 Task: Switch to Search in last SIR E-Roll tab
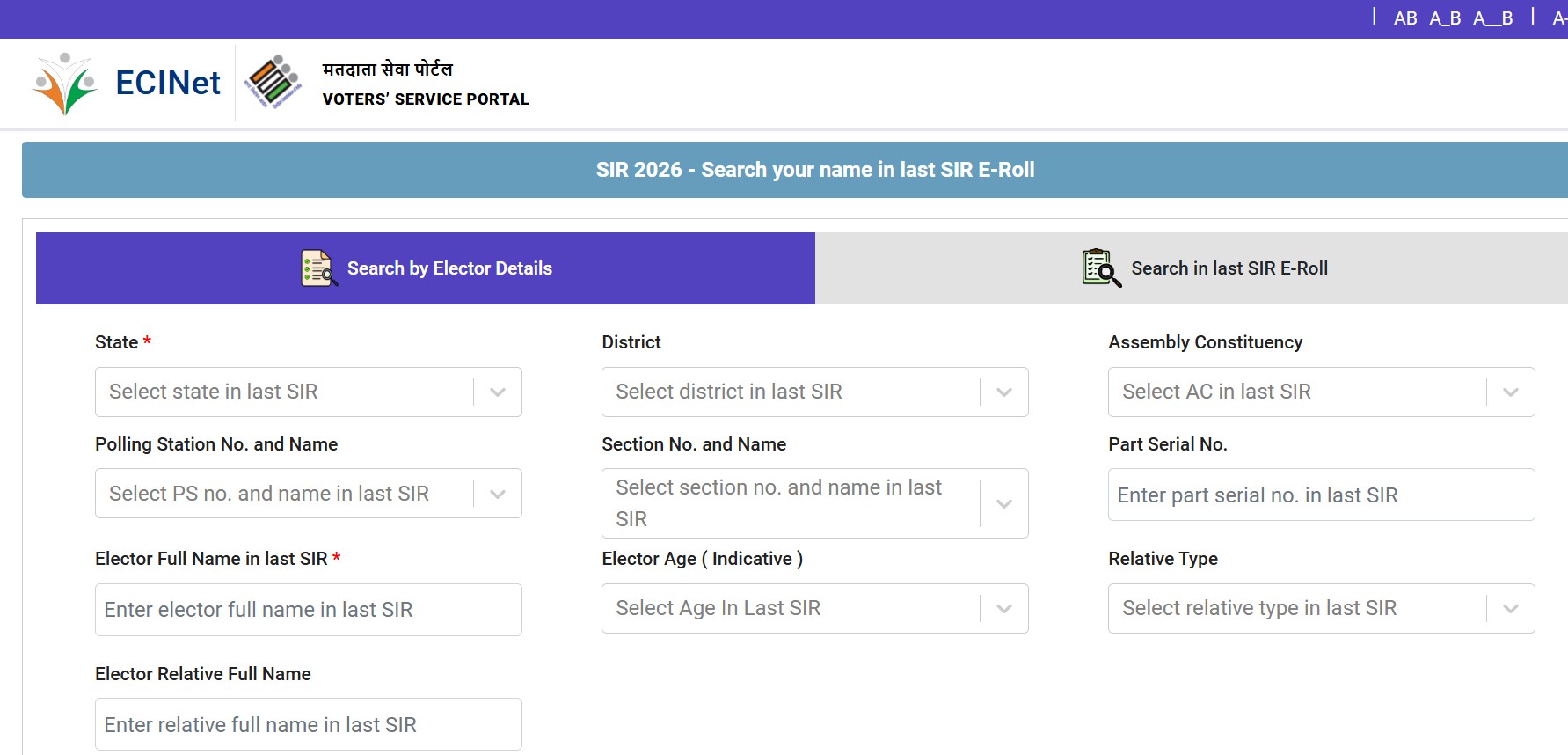pyautogui.click(x=1192, y=268)
